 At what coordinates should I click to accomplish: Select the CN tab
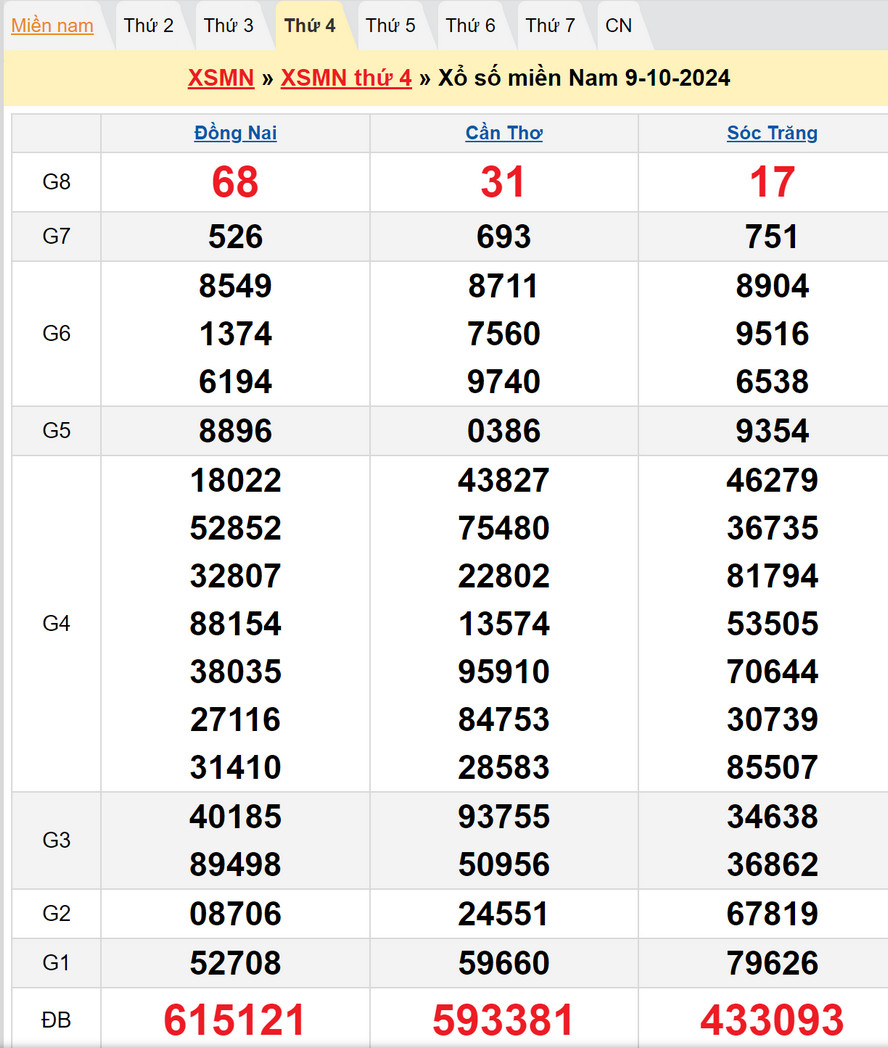(x=619, y=26)
